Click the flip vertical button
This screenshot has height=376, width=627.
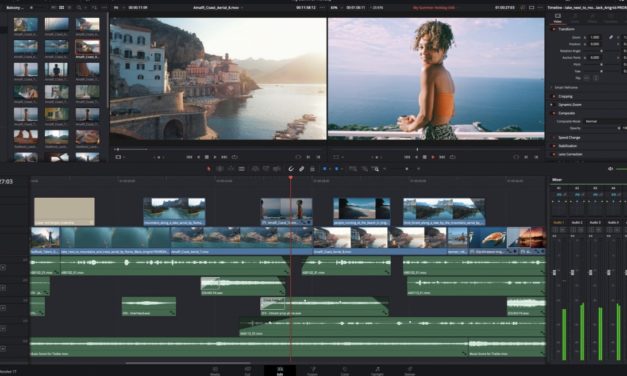coord(595,78)
